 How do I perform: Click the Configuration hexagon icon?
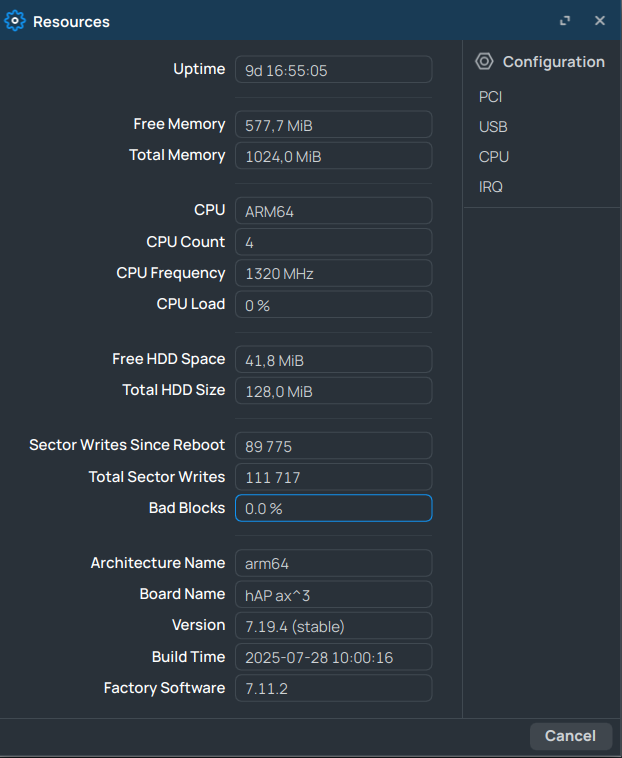coord(484,62)
